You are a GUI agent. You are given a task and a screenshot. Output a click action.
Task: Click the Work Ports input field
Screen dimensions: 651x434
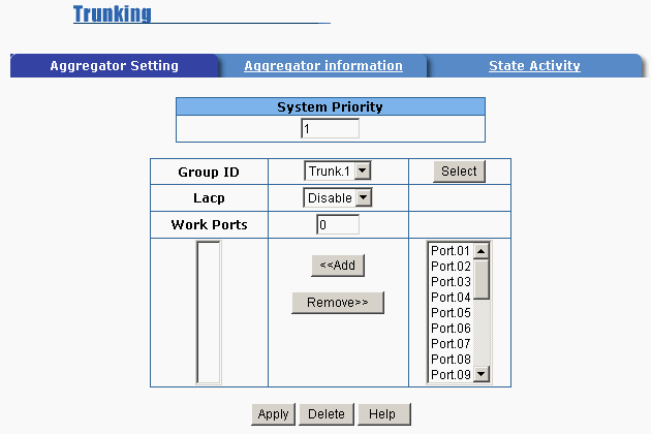[x=338, y=225]
